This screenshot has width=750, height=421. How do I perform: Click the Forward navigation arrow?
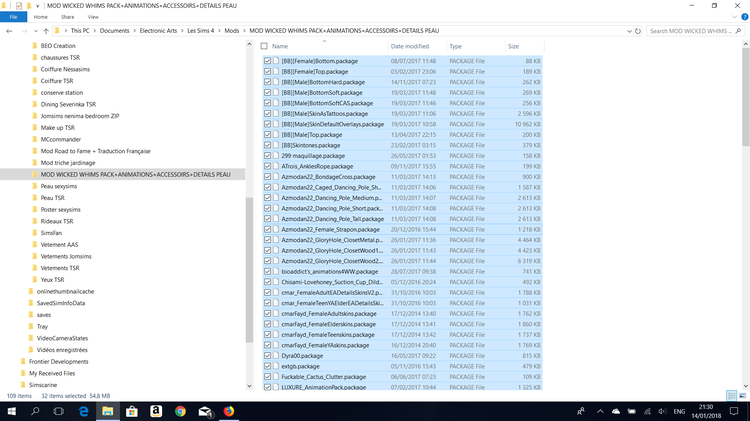pos(24,31)
